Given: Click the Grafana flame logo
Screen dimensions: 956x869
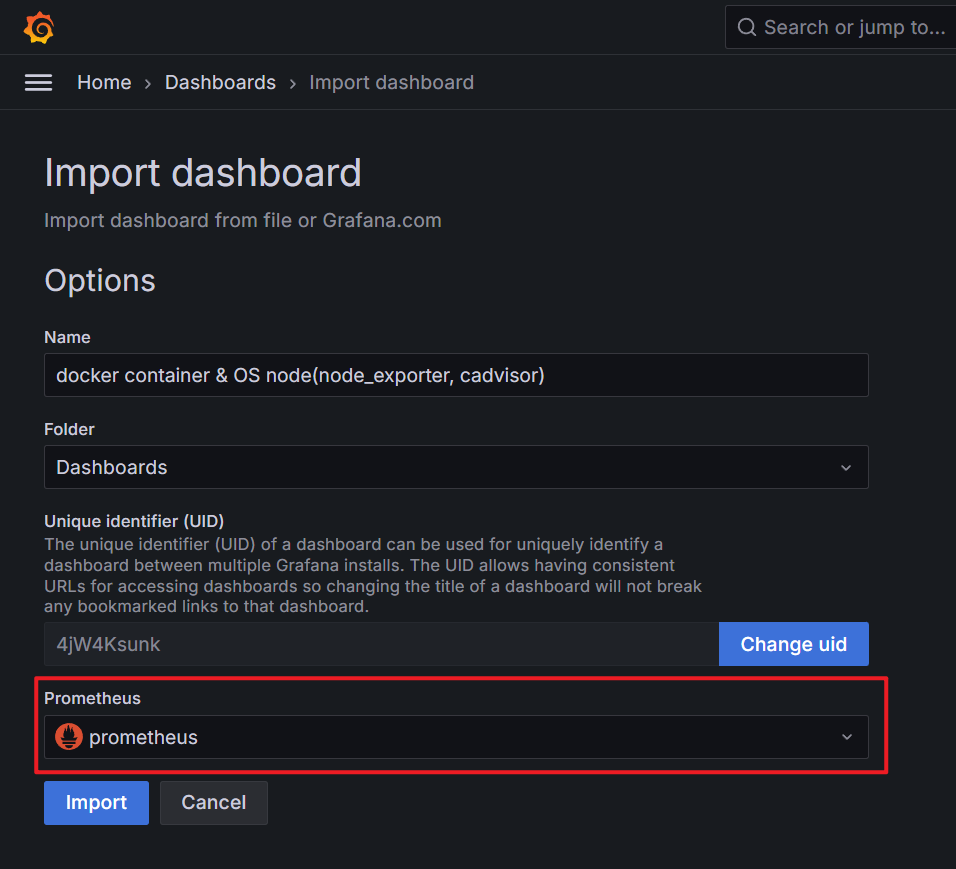Looking at the screenshot, I should [38, 27].
